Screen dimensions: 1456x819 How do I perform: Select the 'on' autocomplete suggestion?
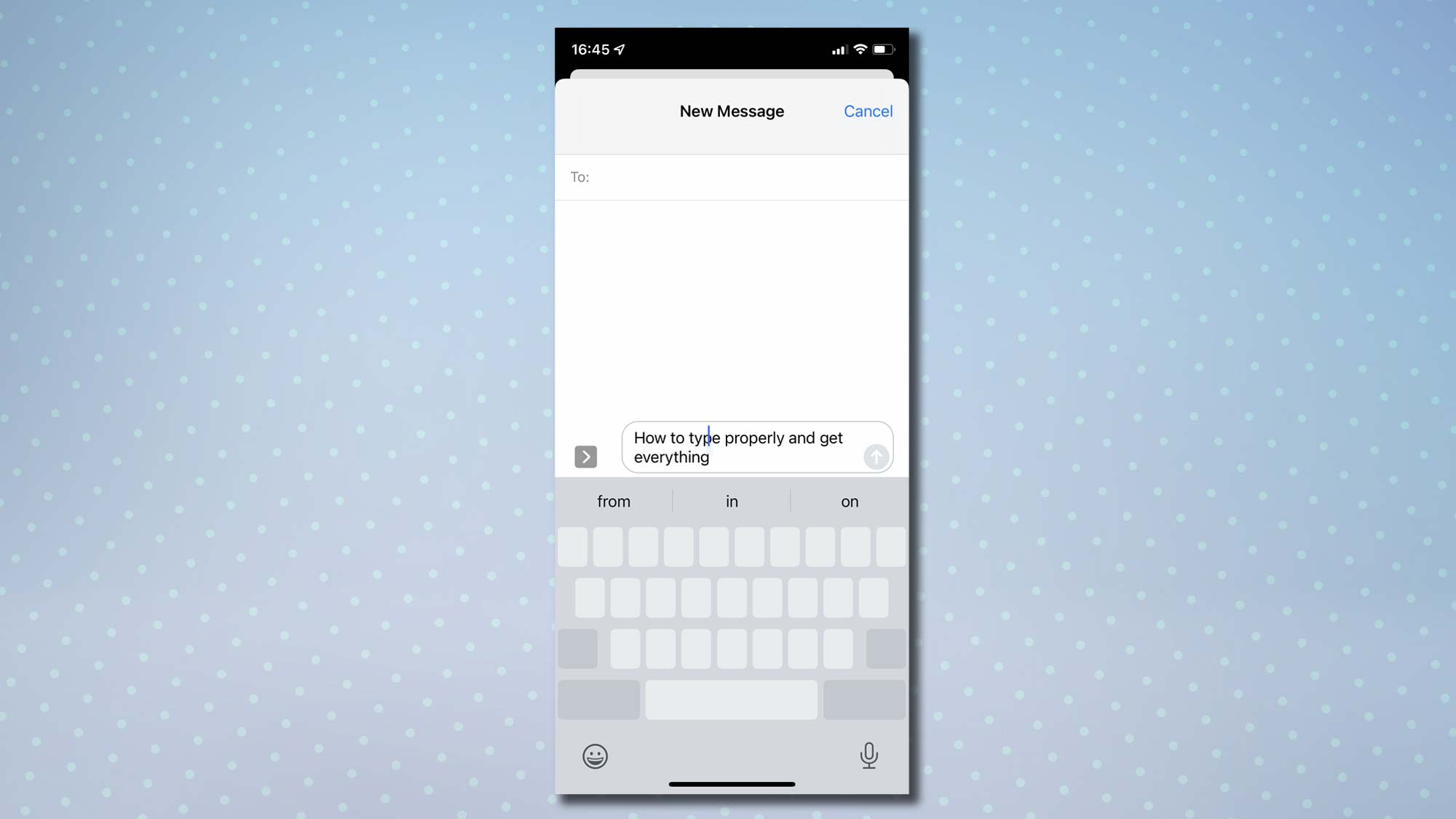click(x=850, y=501)
